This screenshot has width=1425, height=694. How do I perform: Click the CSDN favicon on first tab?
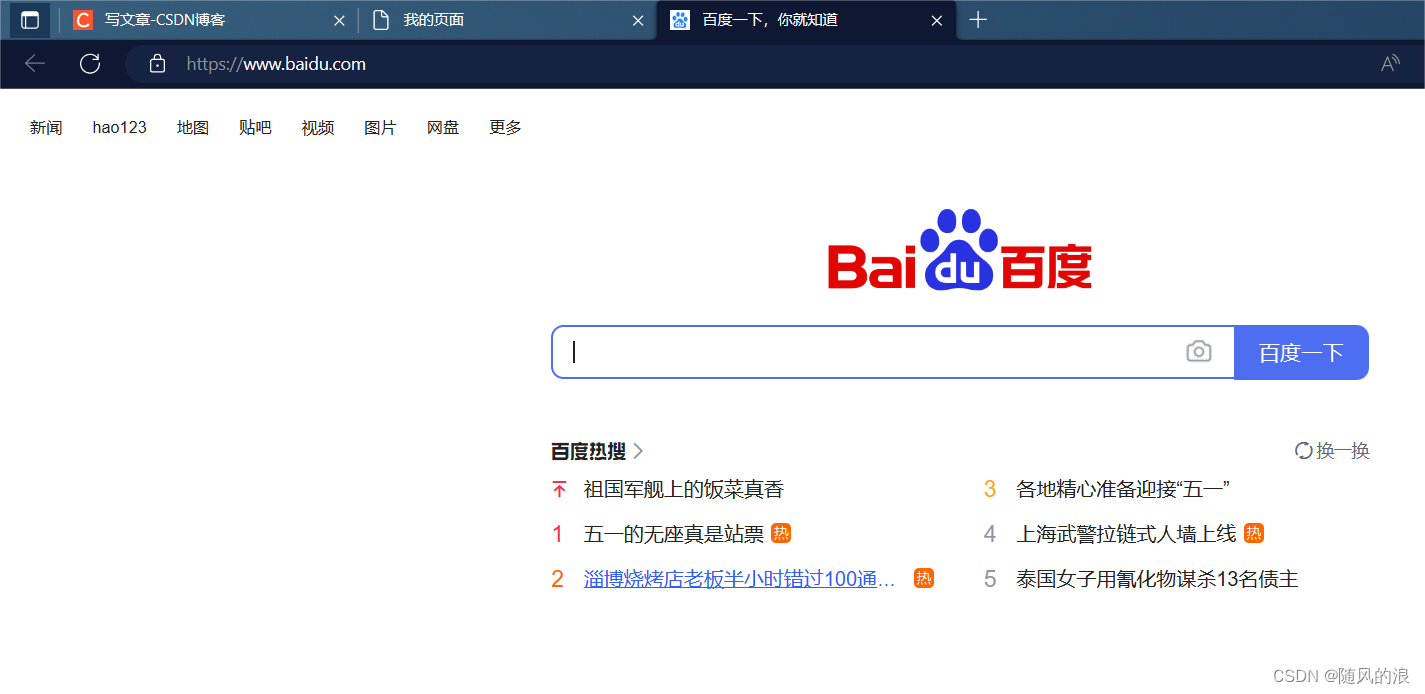click(83, 20)
